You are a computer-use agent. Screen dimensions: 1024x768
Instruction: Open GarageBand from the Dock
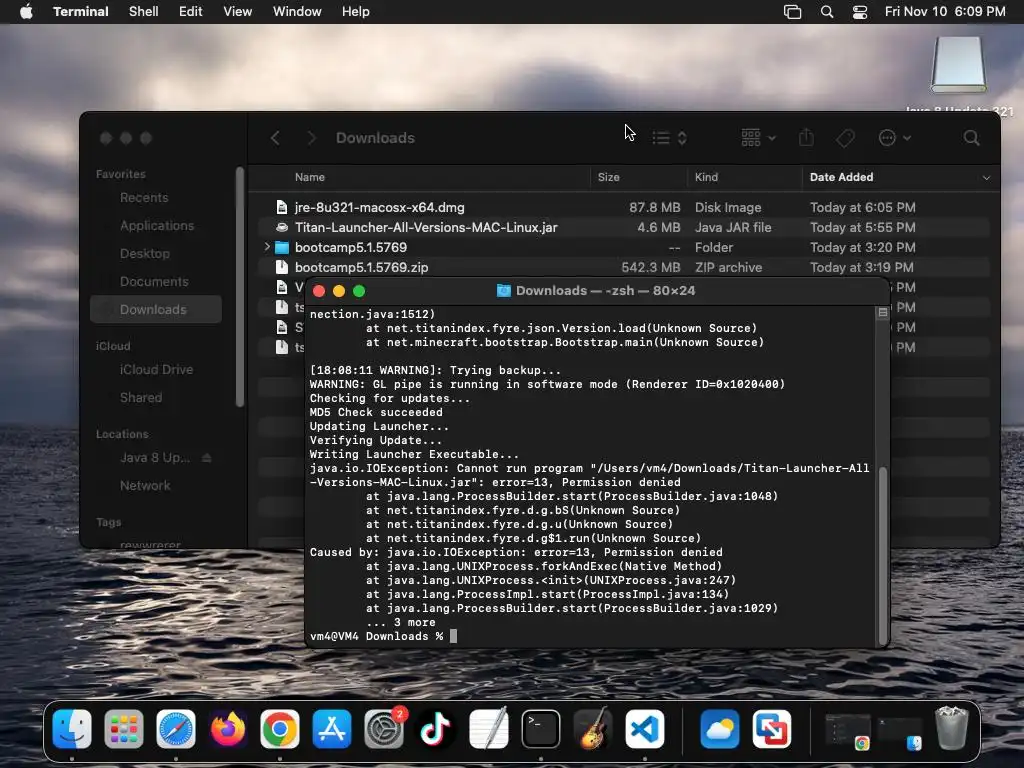(x=592, y=728)
